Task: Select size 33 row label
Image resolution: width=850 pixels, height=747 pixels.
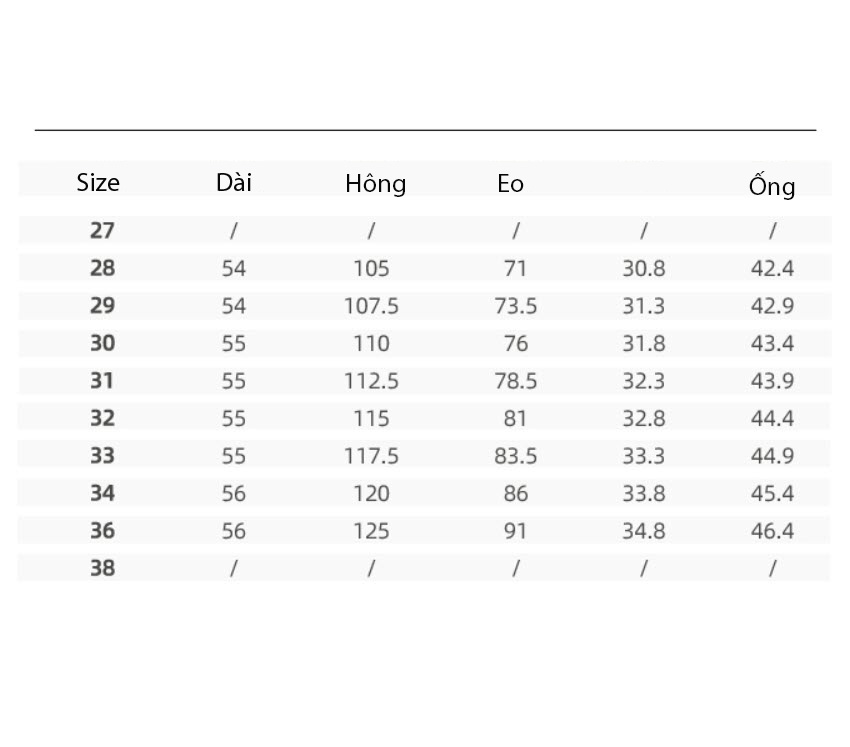Action: pyautogui.click(x=102, y=455)
